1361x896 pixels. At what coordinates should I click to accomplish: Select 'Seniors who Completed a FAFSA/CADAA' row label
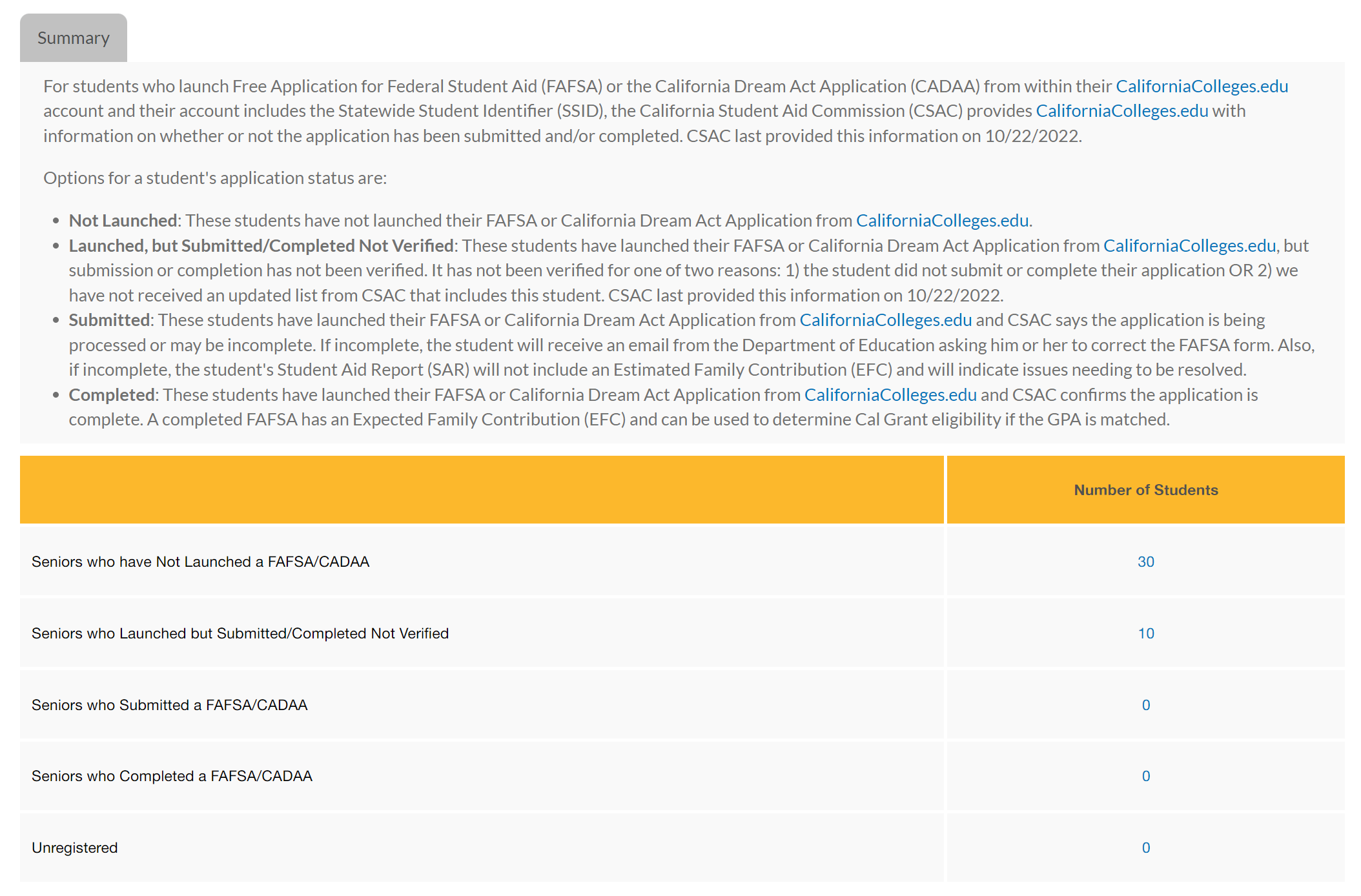click(x=172, y=776)
